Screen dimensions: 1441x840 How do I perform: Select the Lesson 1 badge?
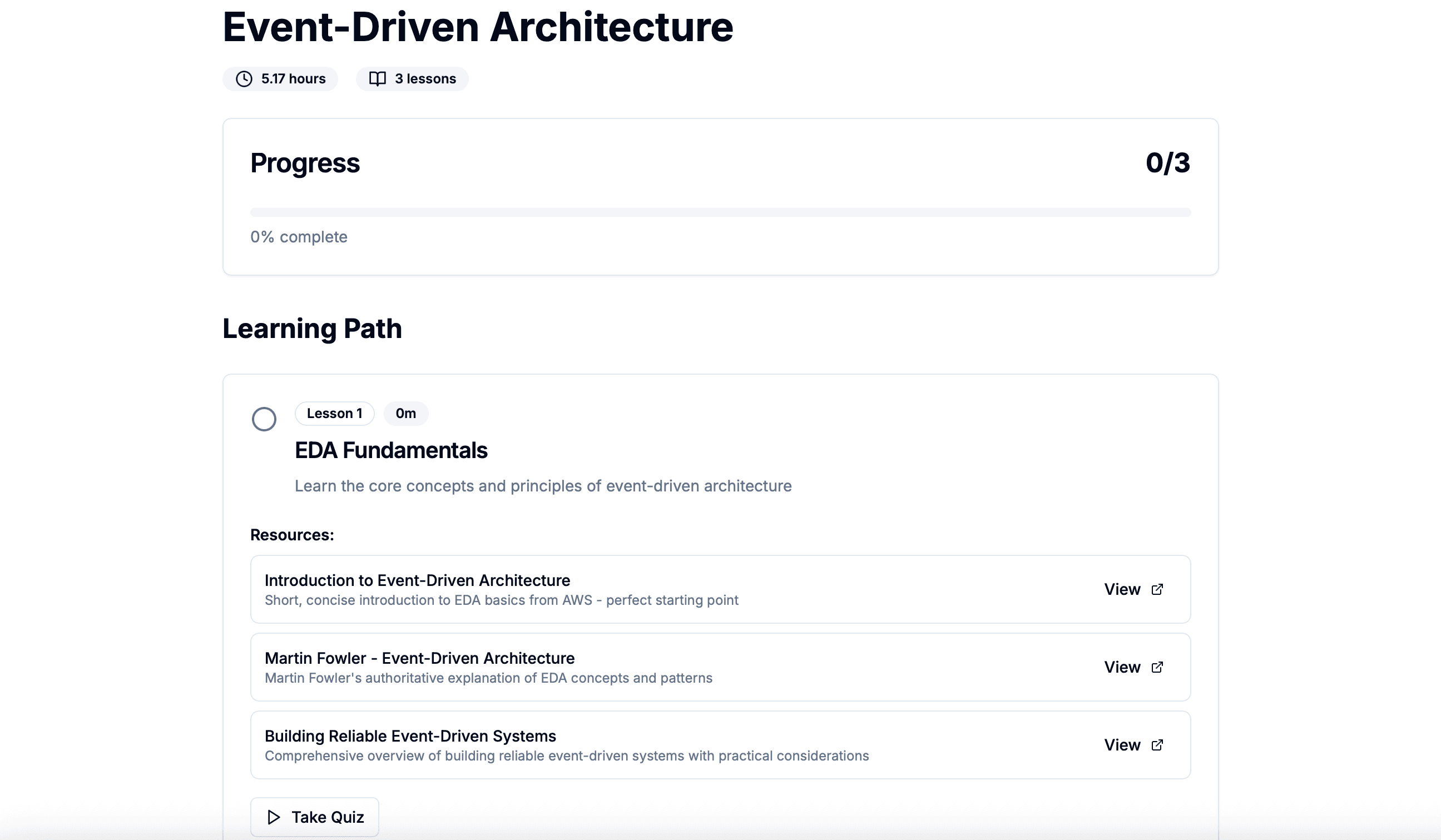[334, 413]
